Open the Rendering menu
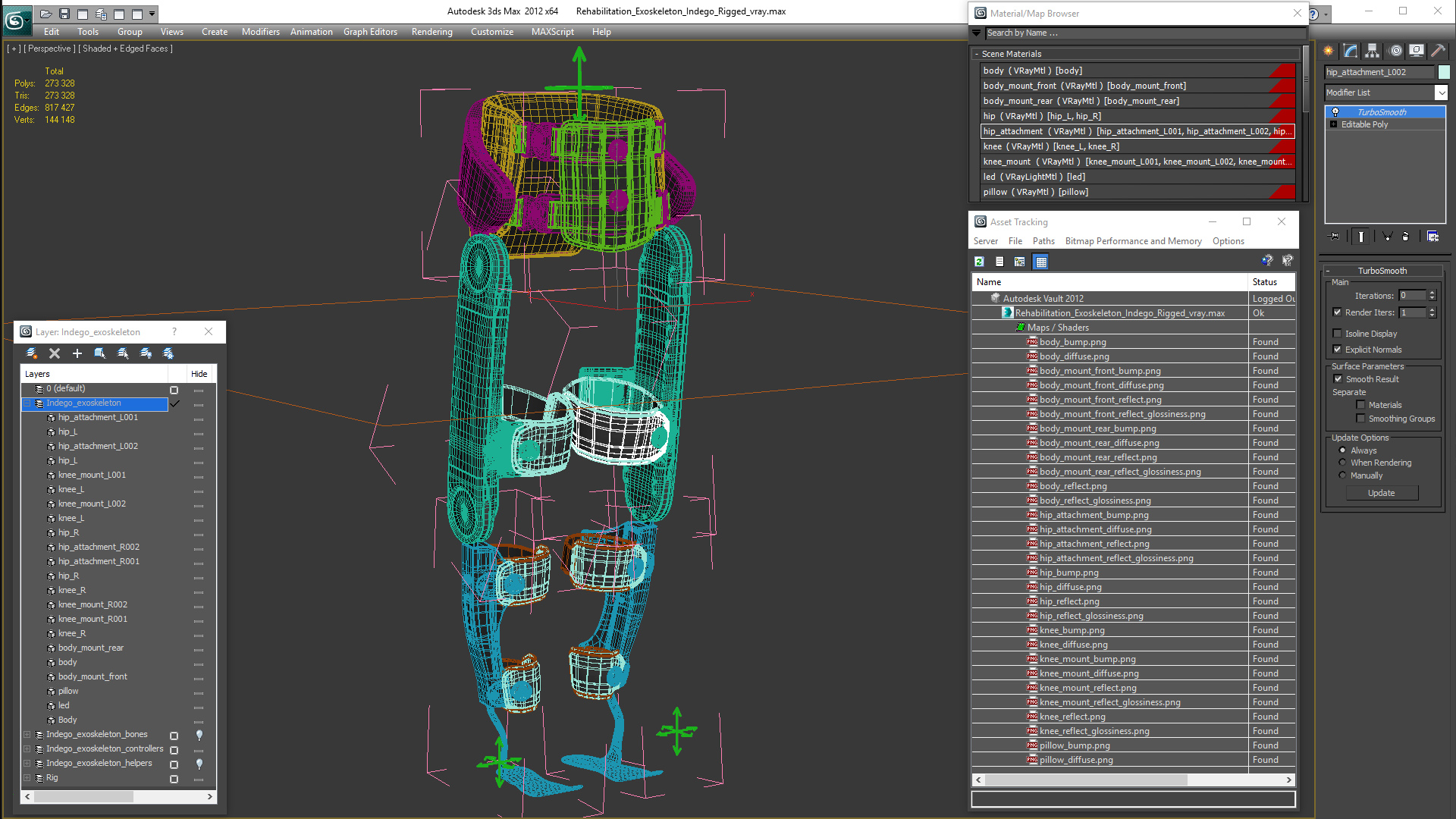 tap(431, 32)
